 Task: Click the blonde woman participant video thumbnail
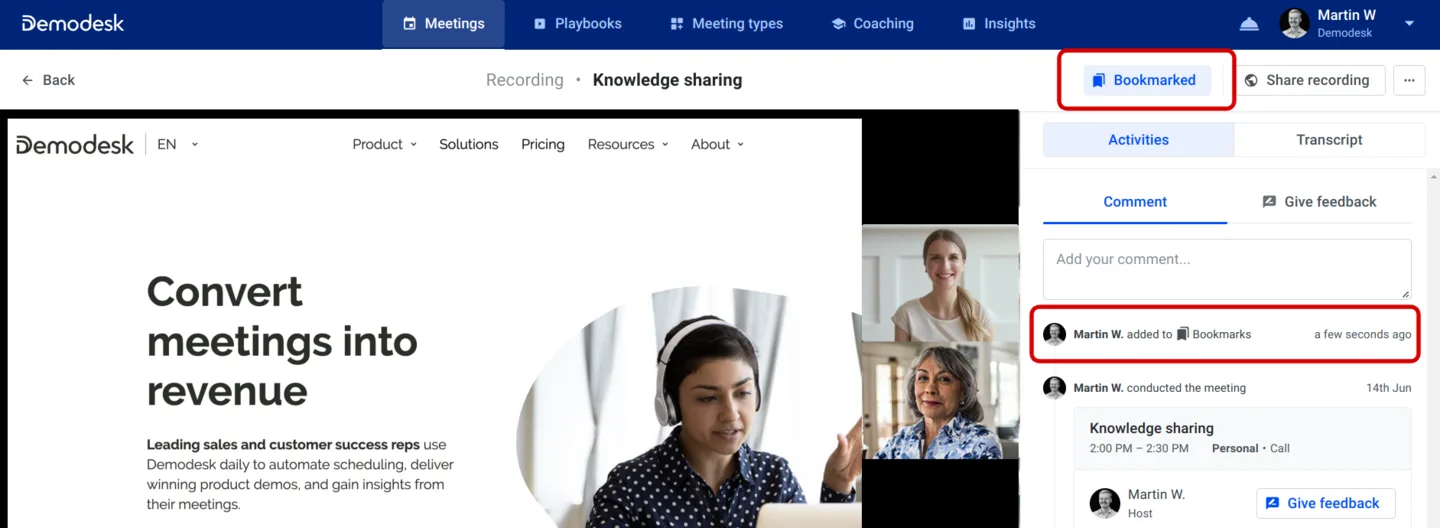[x=940, y=283]
